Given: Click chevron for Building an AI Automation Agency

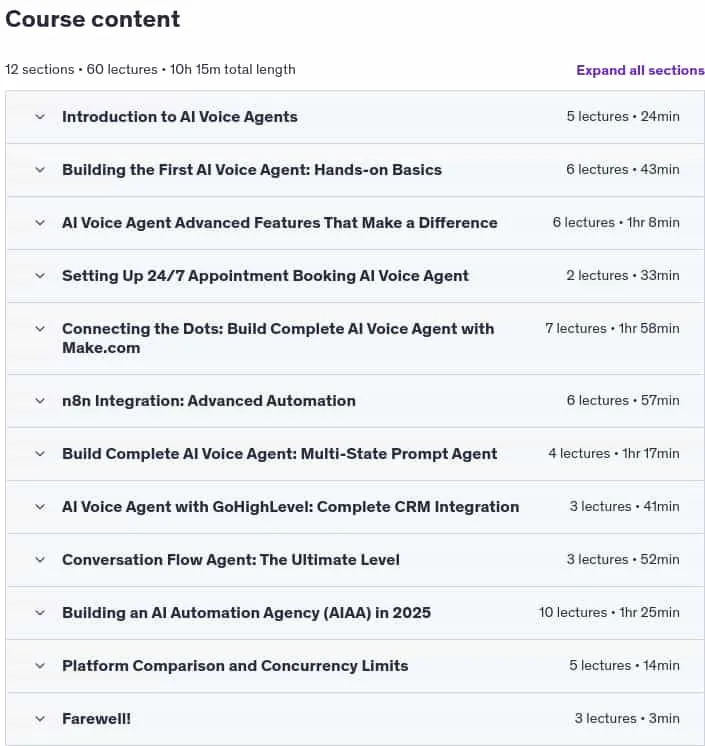Looking at the screenshot, I should (40, 613).
